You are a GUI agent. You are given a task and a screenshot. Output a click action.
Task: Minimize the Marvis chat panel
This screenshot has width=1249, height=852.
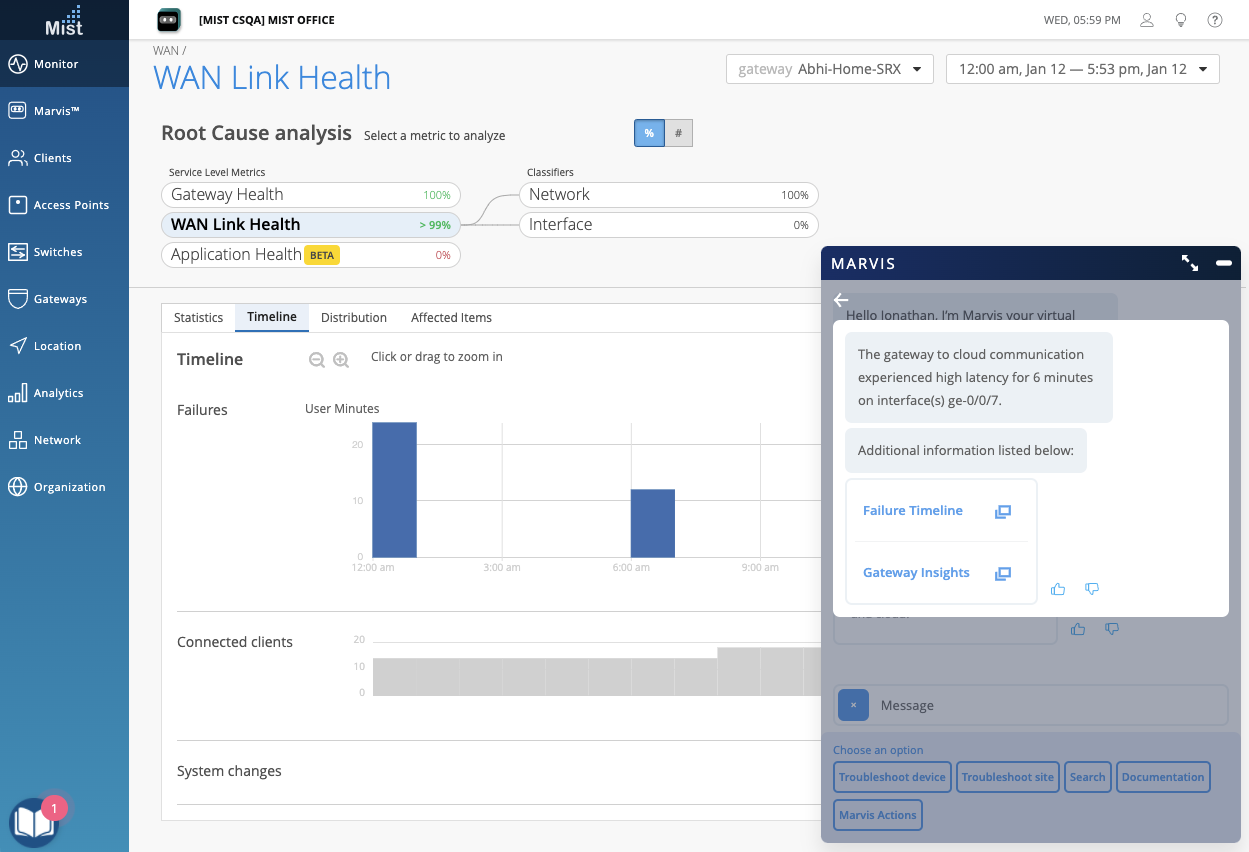pos(1224,263)
